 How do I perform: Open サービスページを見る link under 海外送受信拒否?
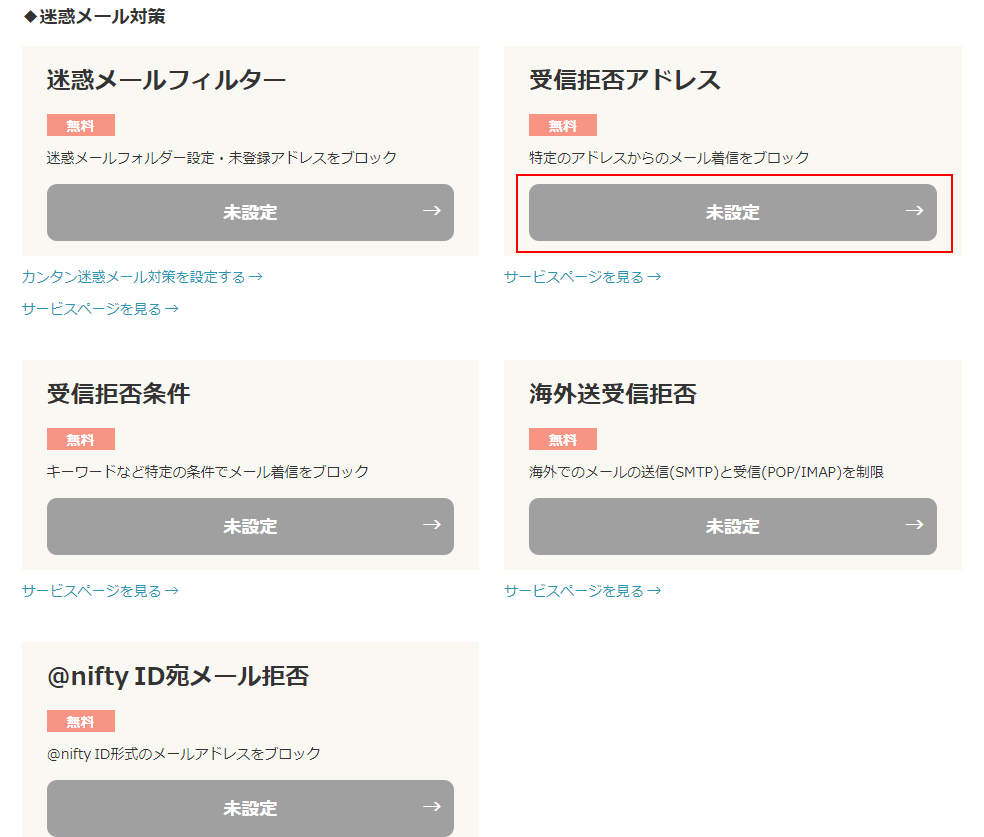(x=582, y=590)
